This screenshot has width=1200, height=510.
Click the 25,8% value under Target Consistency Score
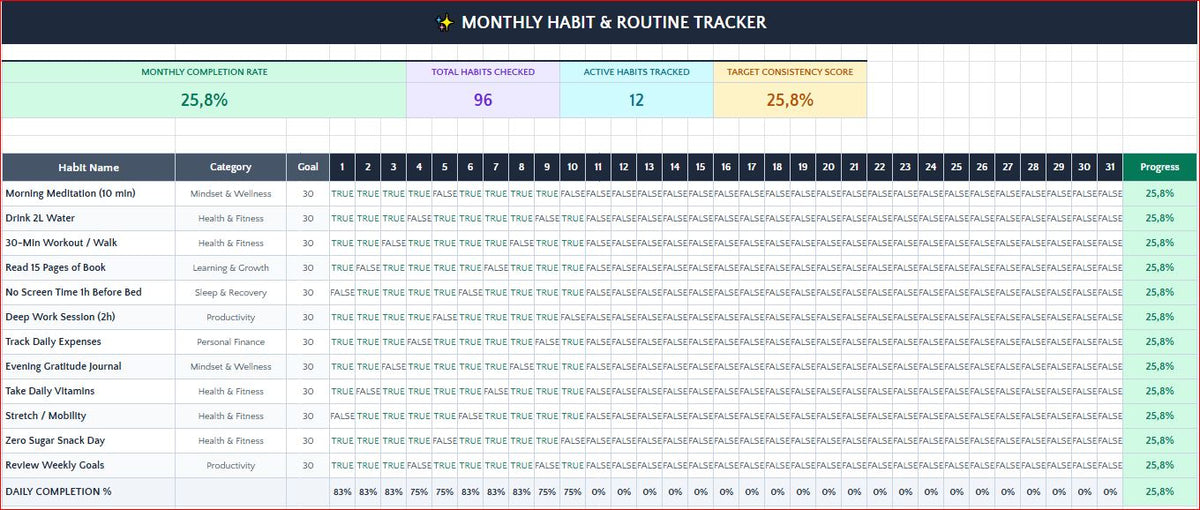point(790,100)
